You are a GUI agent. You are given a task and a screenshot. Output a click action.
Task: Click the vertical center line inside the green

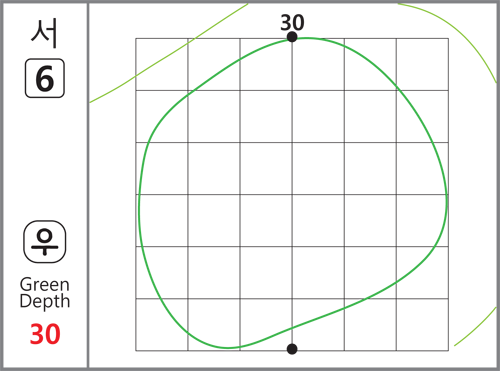(x=292, y=193)
